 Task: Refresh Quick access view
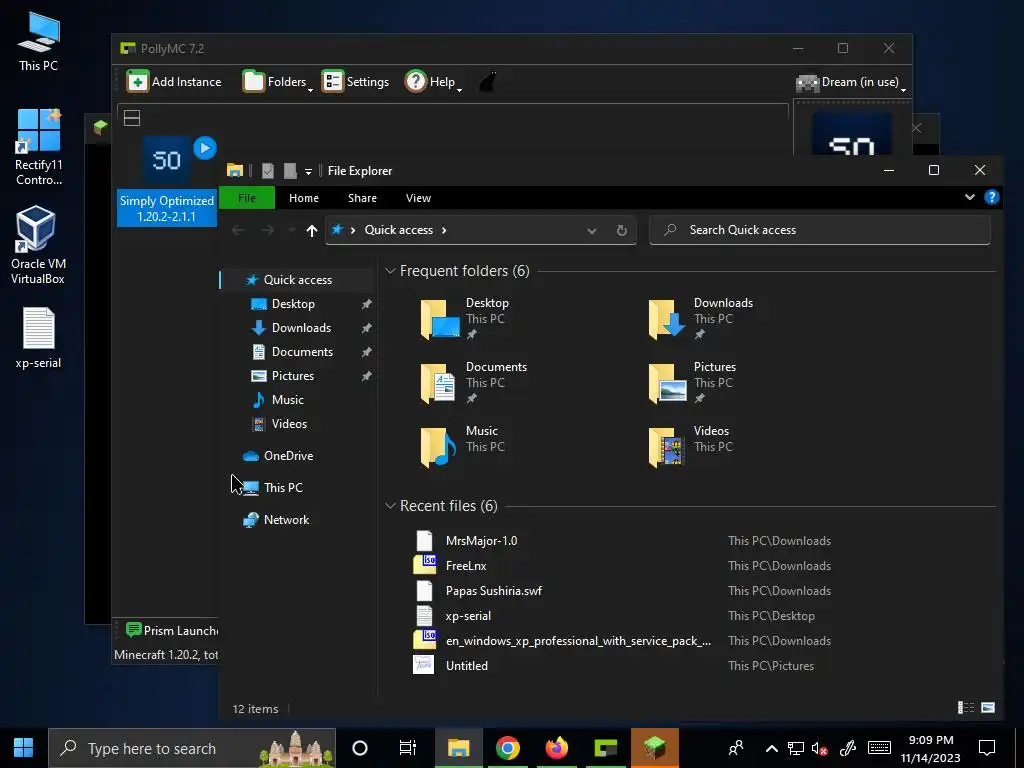622,231
